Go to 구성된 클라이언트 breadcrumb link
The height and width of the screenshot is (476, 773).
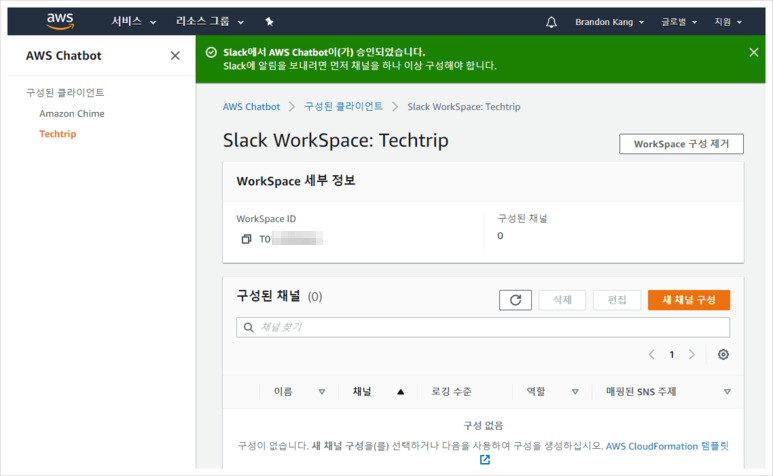coord(344,106)
